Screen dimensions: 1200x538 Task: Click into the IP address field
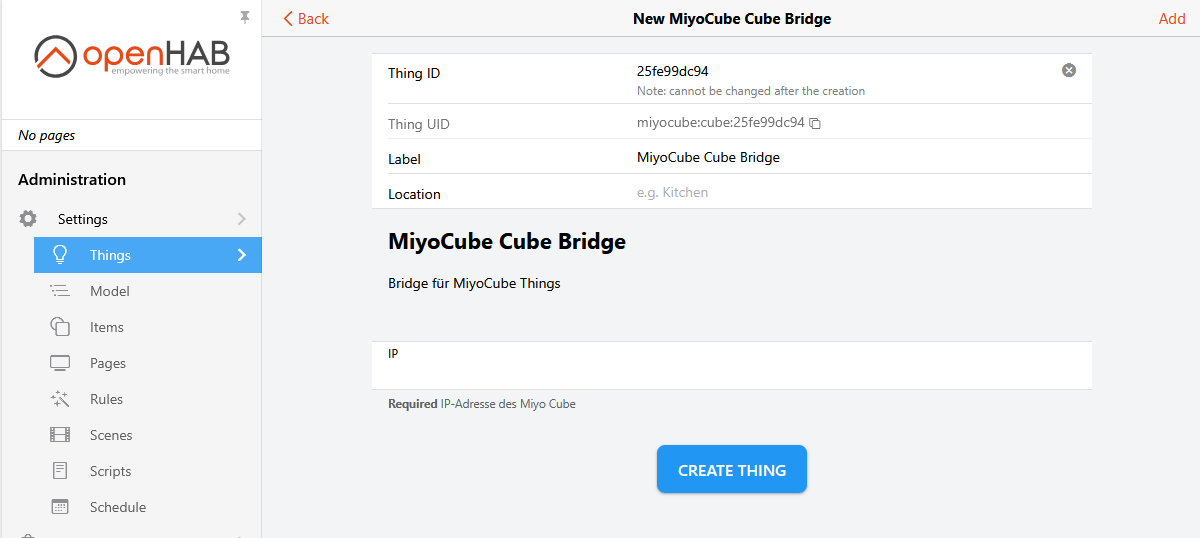[731, 372]
